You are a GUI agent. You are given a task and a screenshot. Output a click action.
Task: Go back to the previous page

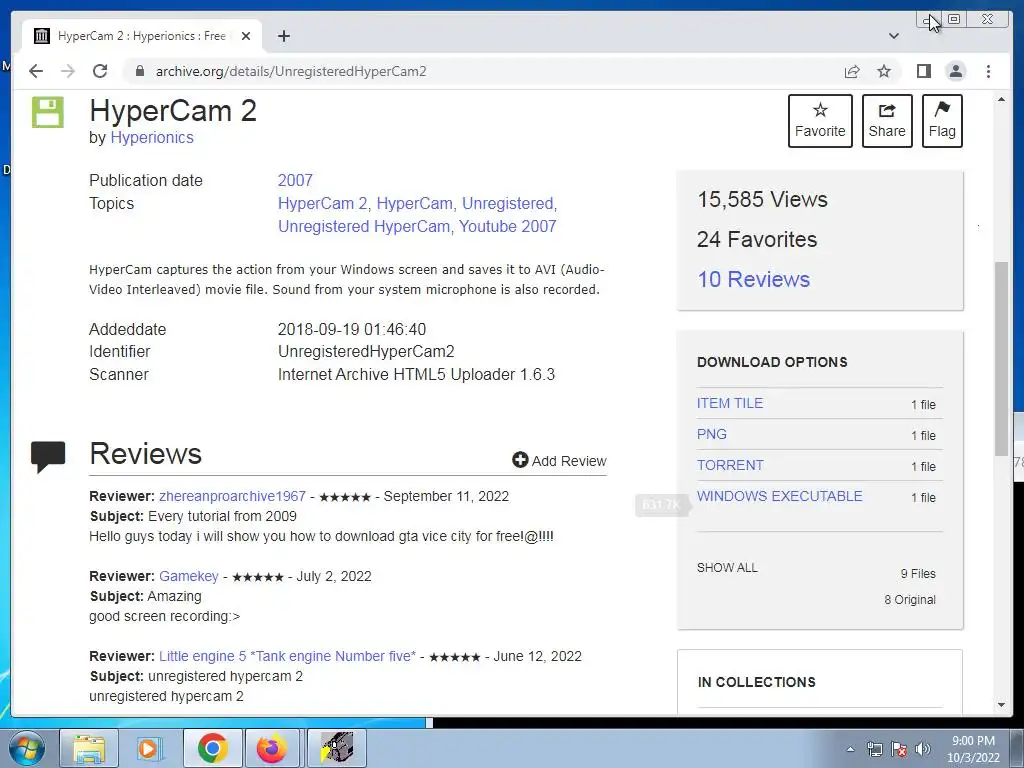click(36, 71)
